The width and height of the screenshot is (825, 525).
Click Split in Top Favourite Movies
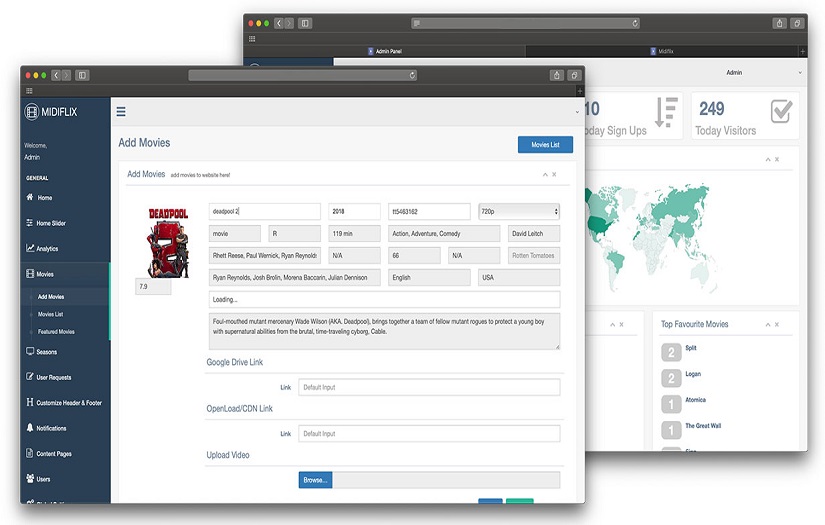pos(691,348)
